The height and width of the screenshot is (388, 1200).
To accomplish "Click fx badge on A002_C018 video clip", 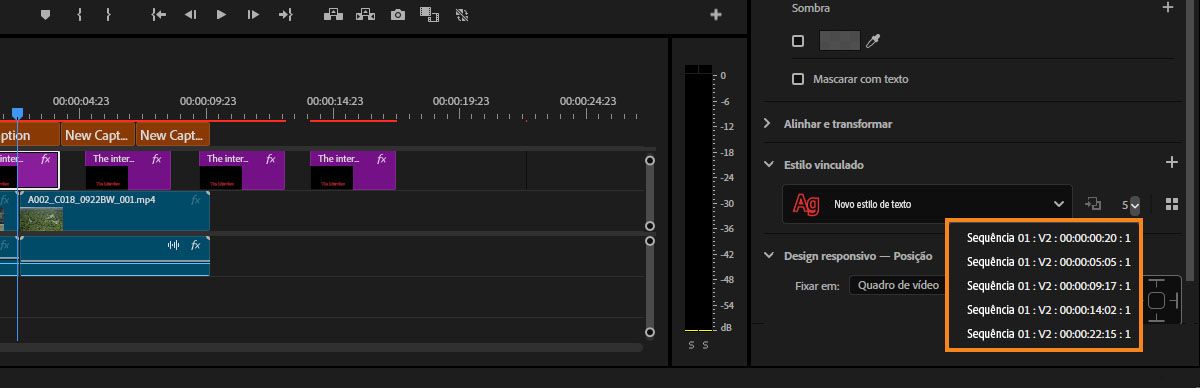I will [x=196, y=199].
